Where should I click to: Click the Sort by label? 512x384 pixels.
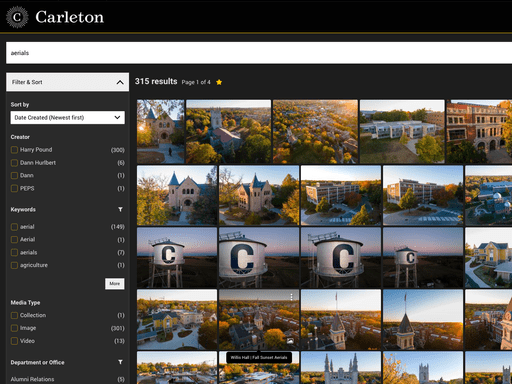(20, 104)
